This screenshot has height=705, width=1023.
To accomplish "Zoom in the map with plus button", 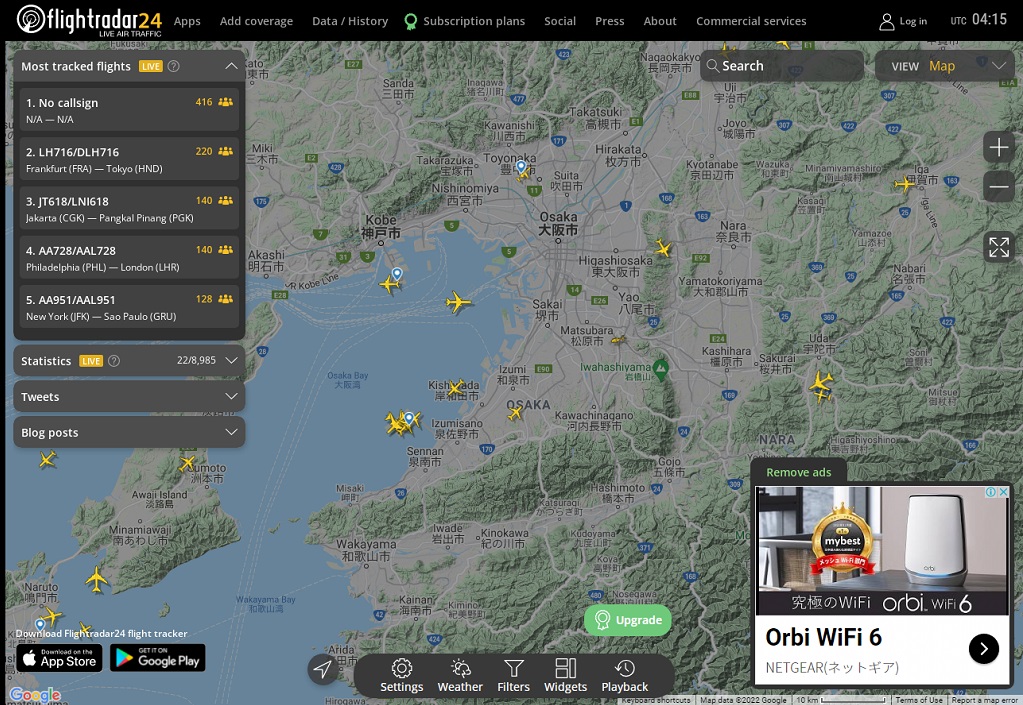I will pyautogui.click(x=998, y=148).
